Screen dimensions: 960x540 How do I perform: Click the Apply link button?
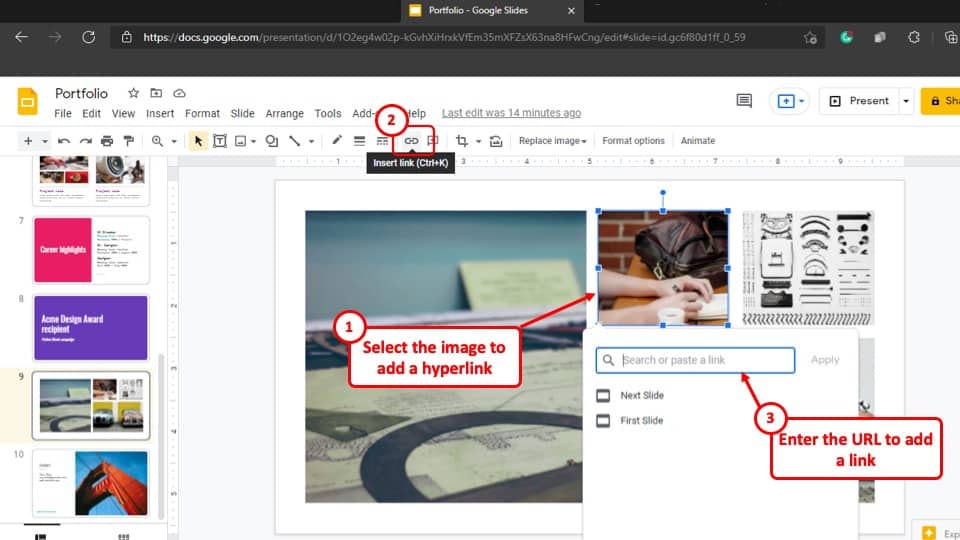[x=825, y=360]
